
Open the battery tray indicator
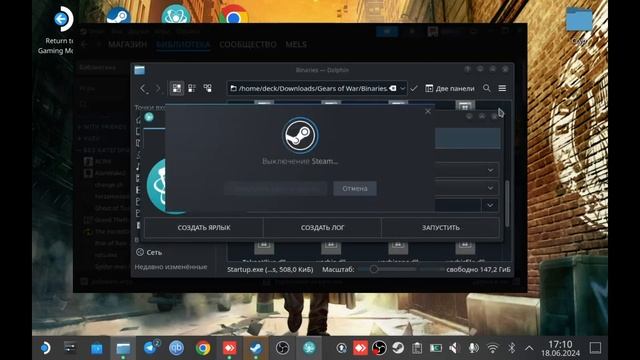point(436,348)
